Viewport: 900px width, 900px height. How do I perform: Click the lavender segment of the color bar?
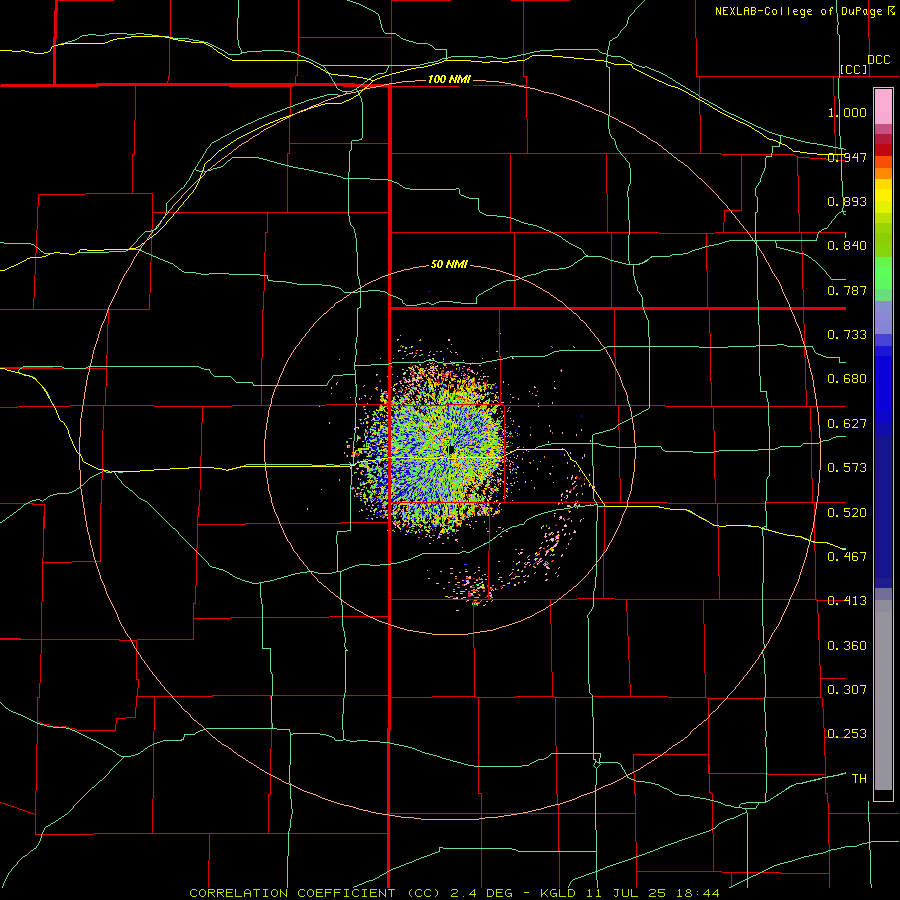point(883,317)
